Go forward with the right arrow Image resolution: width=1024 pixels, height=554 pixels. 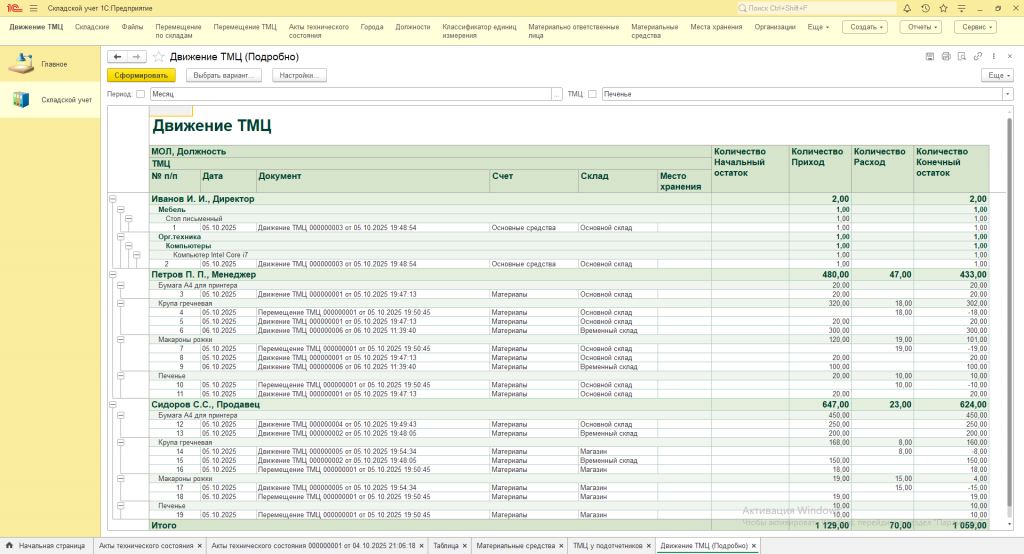tap(136, 57)
